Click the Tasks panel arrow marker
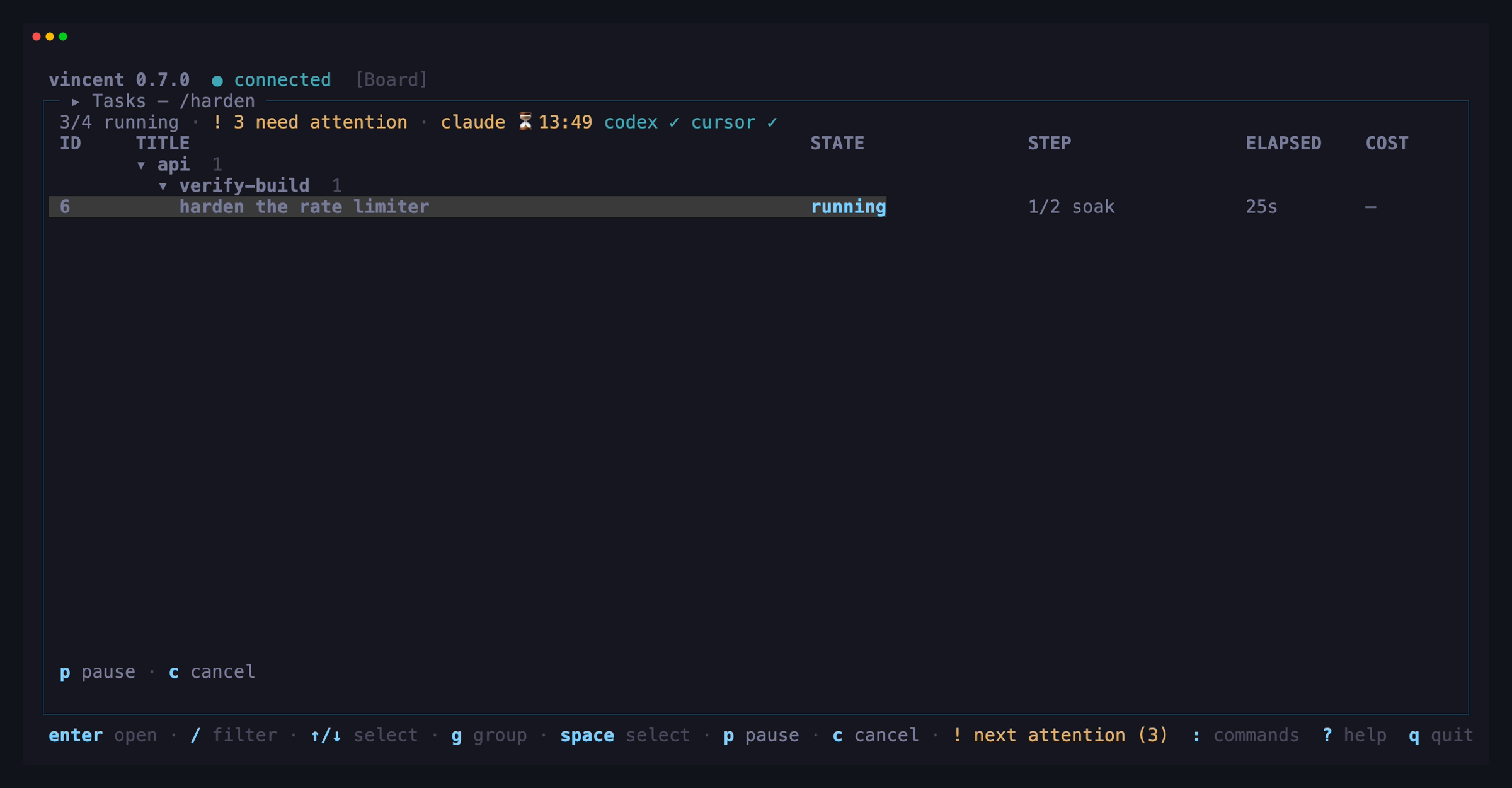This screenshot has width=1512, height=788. click(x=76, y=101)
